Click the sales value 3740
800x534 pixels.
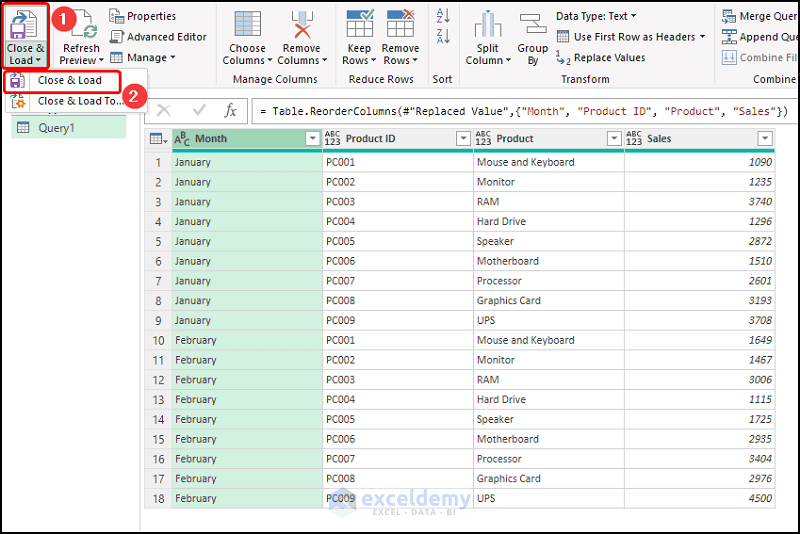pos(699,201)
